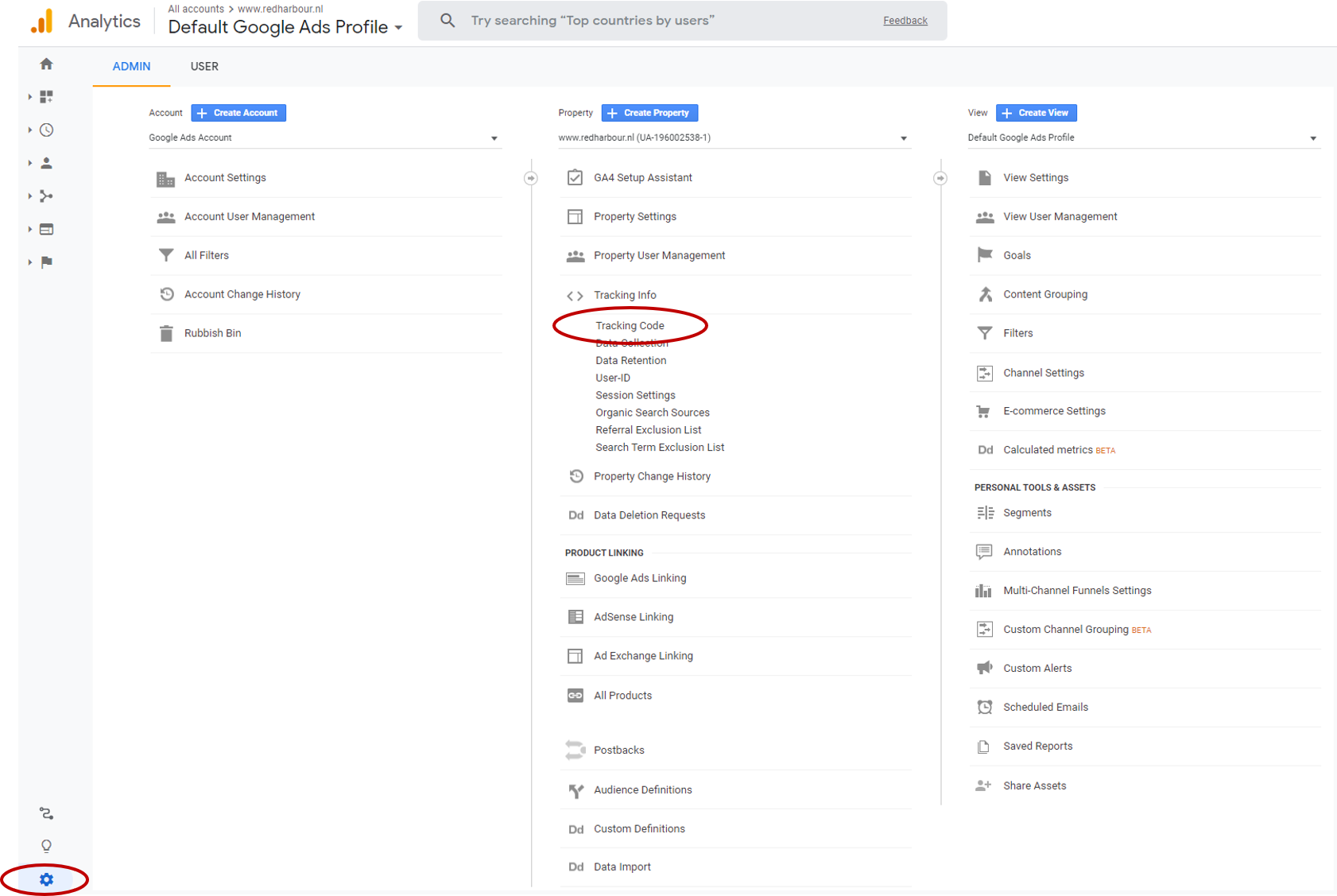Screen dimensions: 1337x896
Task: Expand the Realtime section arrow in sidebar
Action: point(30,130)
